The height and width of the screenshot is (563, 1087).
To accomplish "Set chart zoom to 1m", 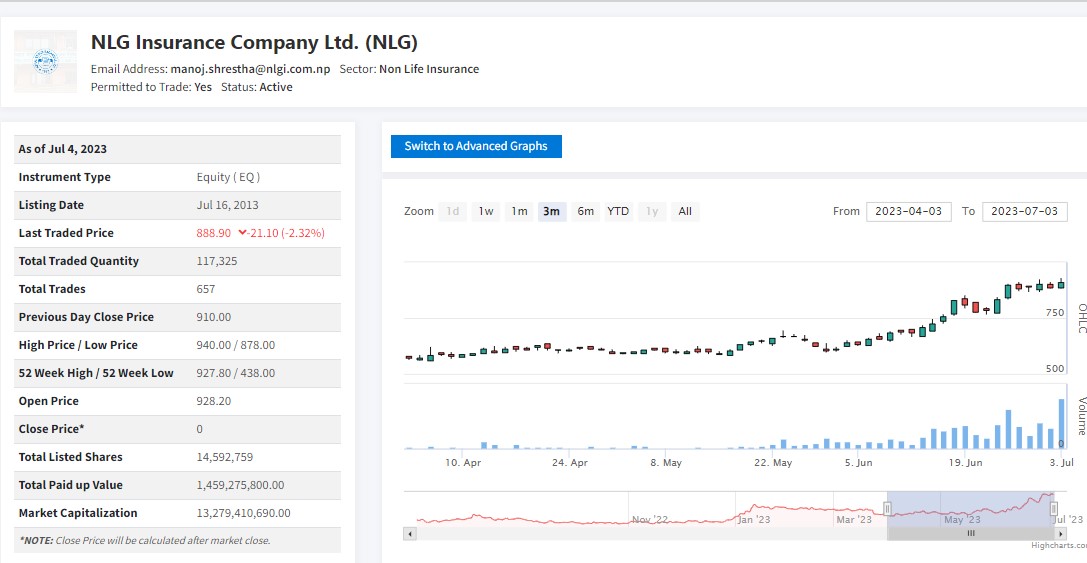I will coord(519,211).
